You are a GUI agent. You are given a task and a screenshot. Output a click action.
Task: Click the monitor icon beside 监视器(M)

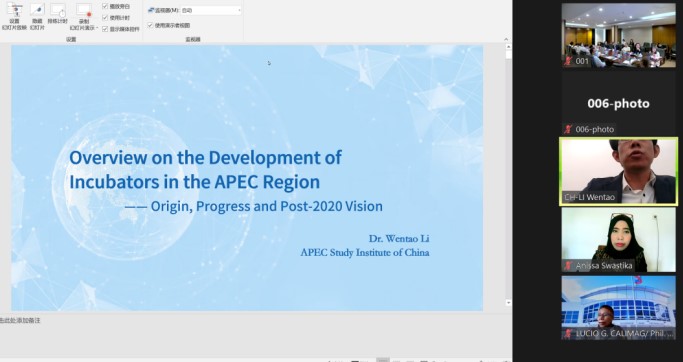tap(151, 10)
